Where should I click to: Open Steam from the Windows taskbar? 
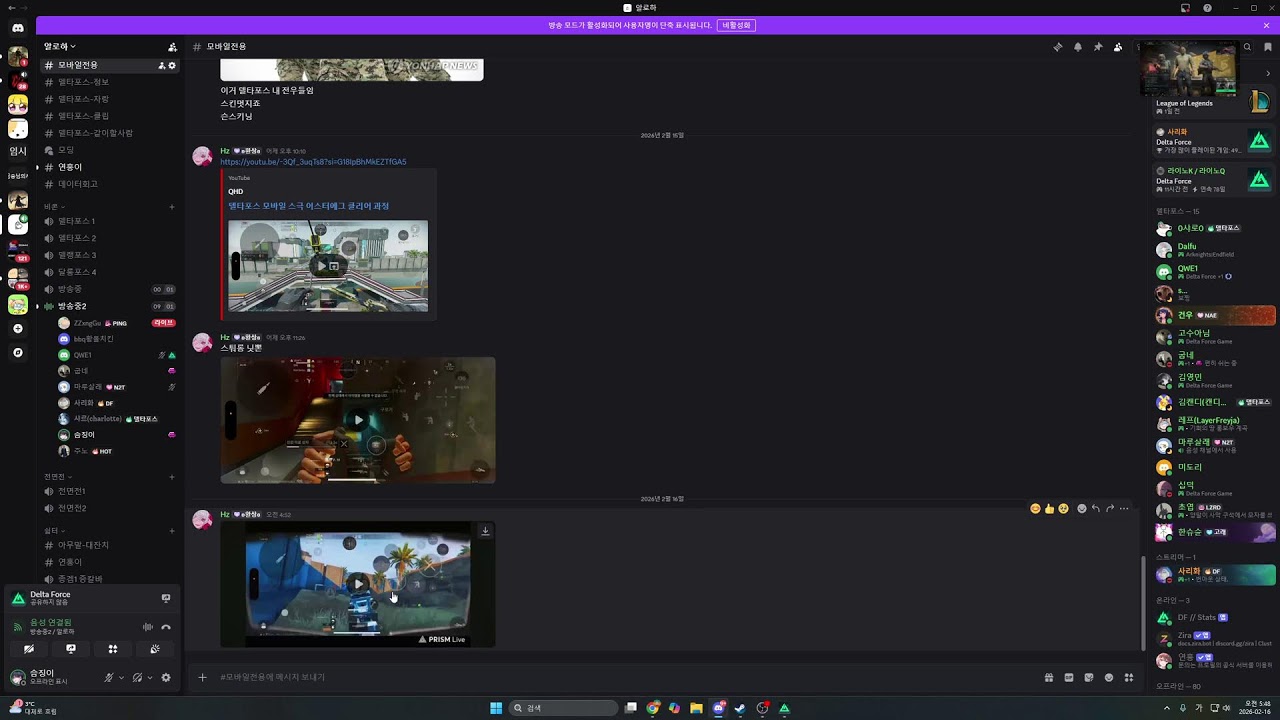click(740, 708)
